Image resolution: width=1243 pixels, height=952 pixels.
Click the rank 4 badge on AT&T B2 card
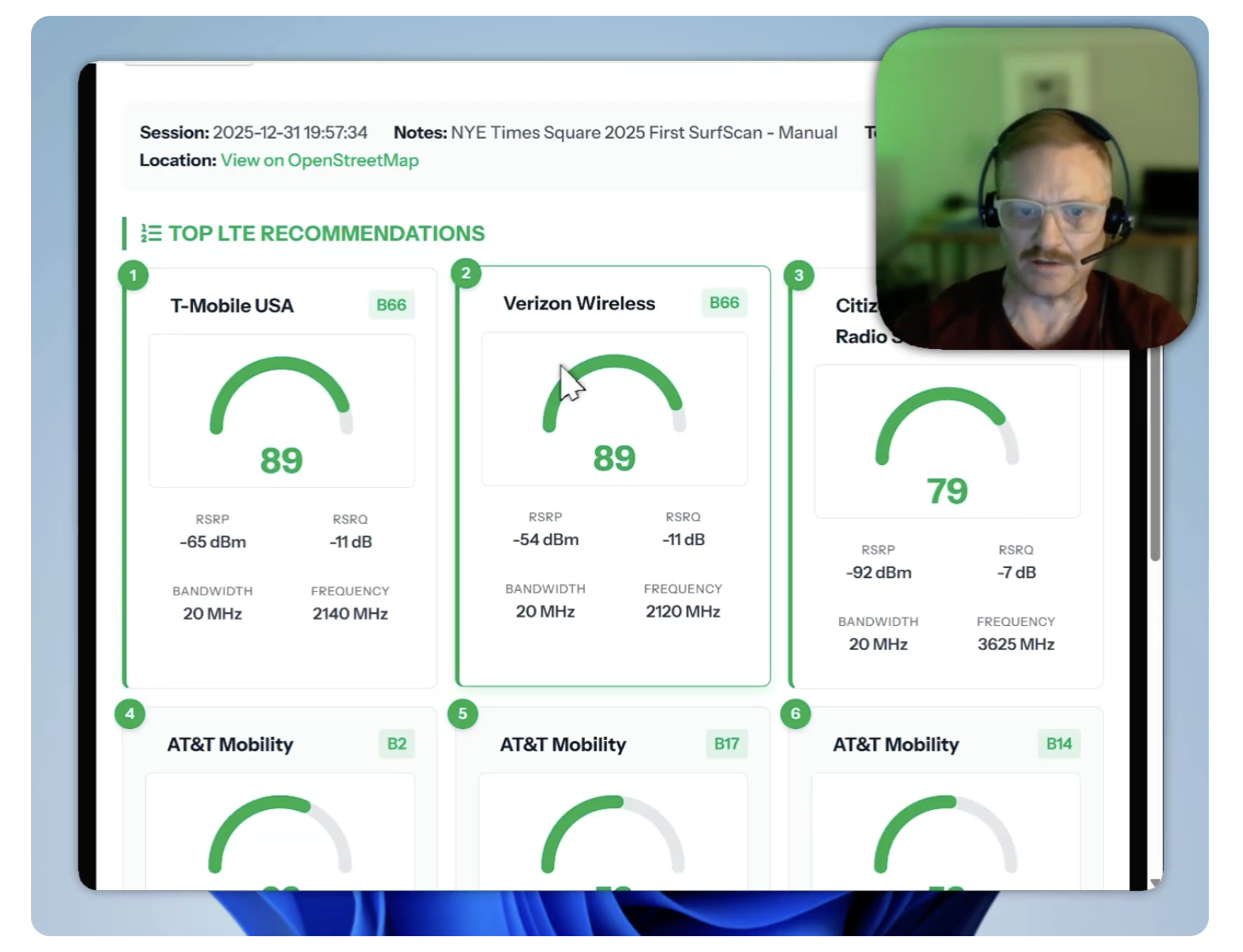click(130, 713)
